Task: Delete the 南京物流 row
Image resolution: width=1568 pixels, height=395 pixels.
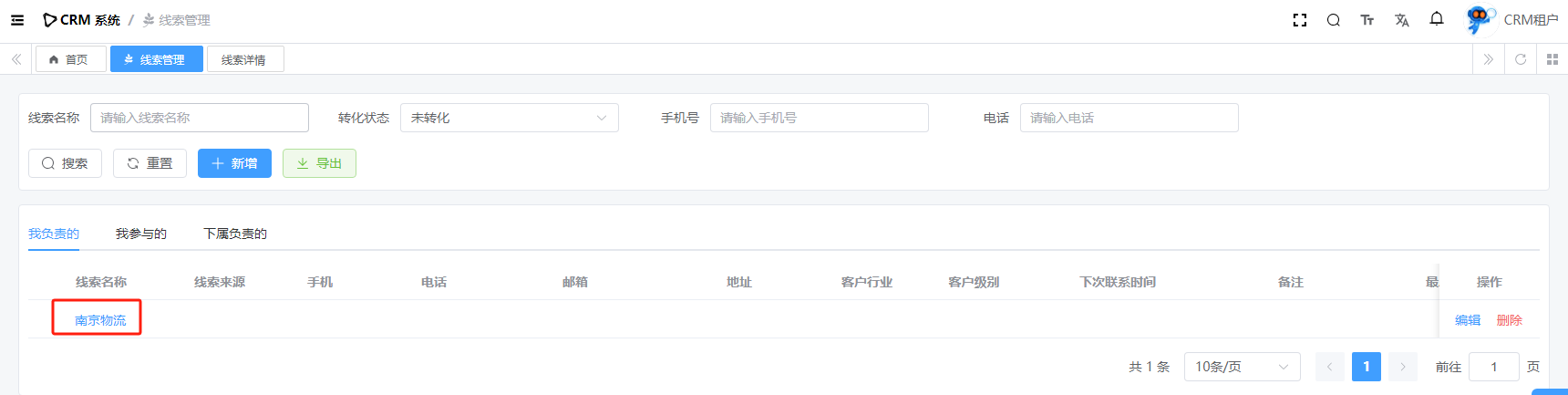Action: point(1509,320)
